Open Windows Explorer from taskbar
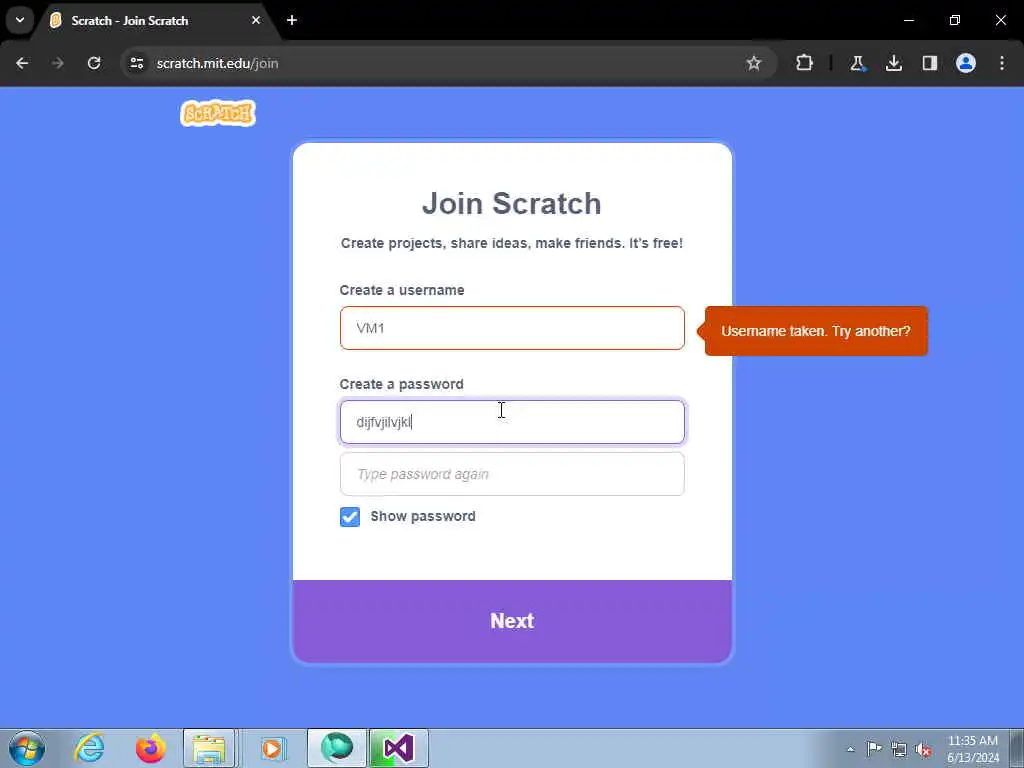Screen dimensions: 1024x768 209,748
